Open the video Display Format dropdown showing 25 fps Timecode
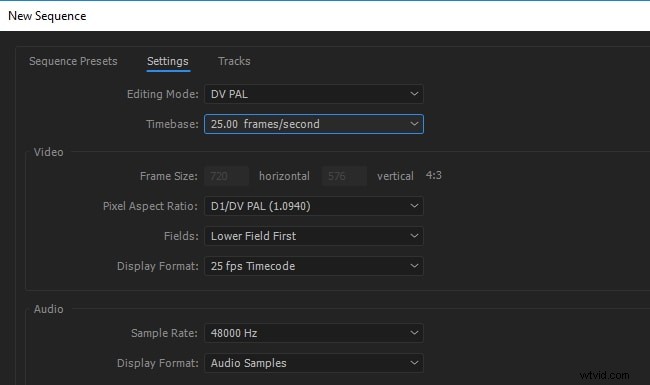Viewport: 650px width, 385px height. [314, 266]
